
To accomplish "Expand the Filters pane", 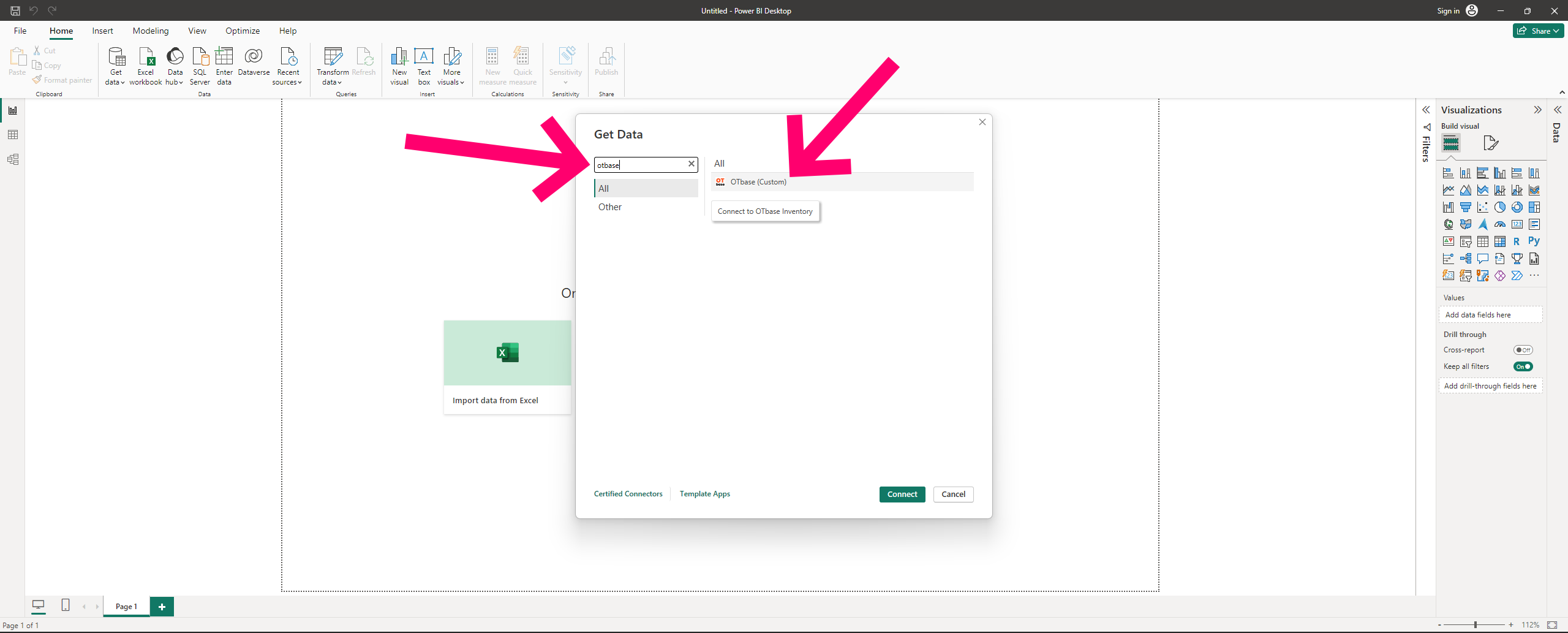I will pos(1426,110).
